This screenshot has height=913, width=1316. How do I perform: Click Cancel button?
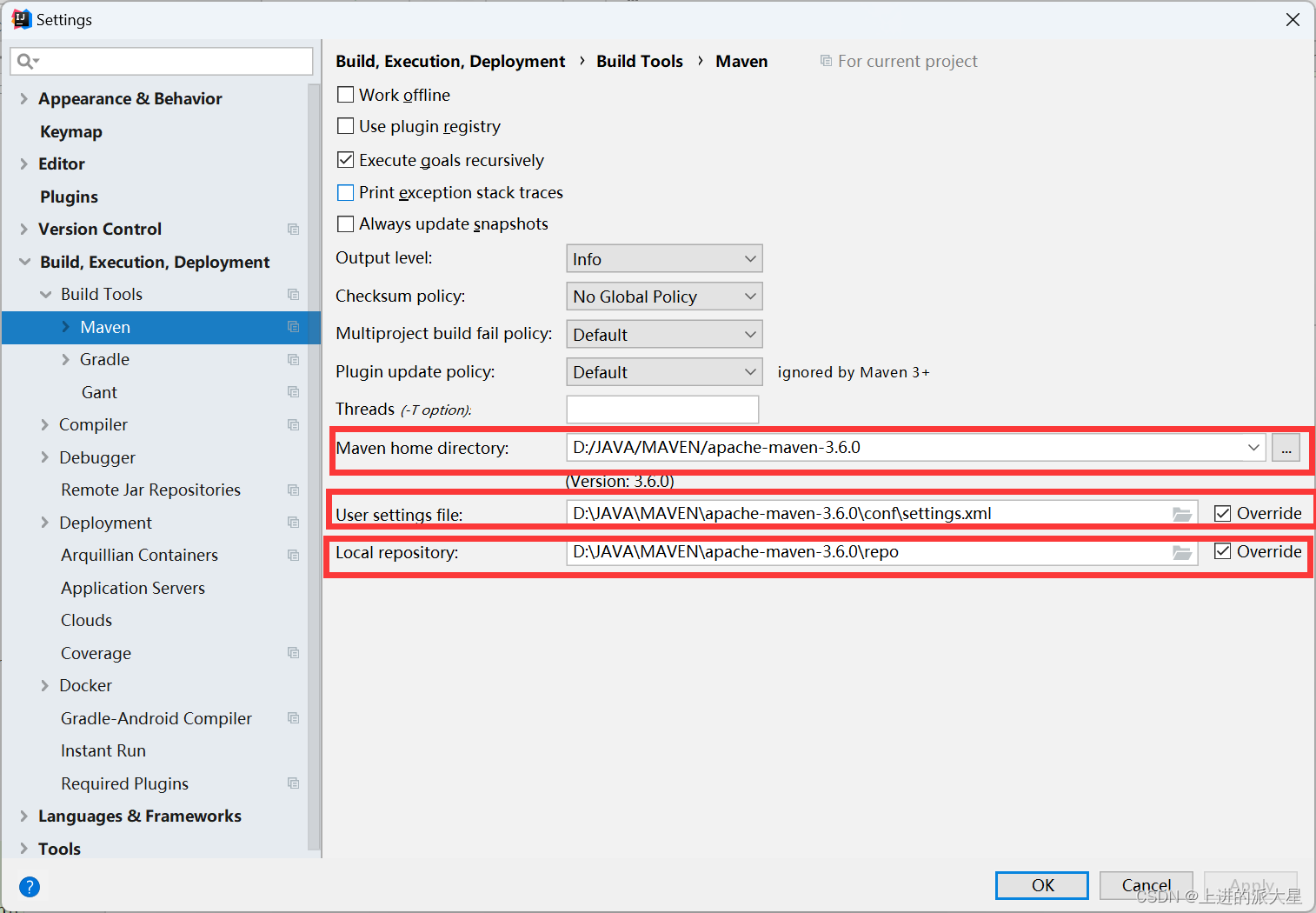(x=1147, y=885)
